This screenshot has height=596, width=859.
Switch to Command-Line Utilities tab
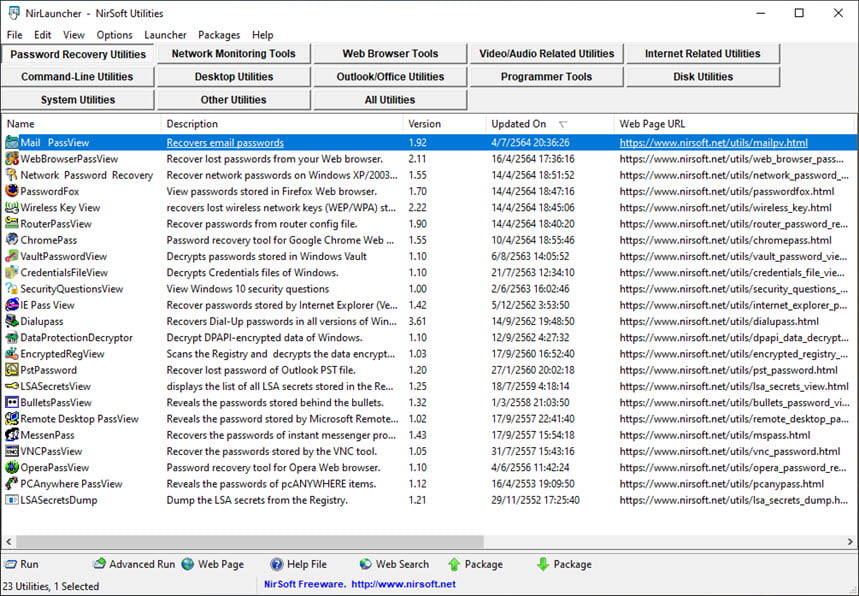click(77, 77)
